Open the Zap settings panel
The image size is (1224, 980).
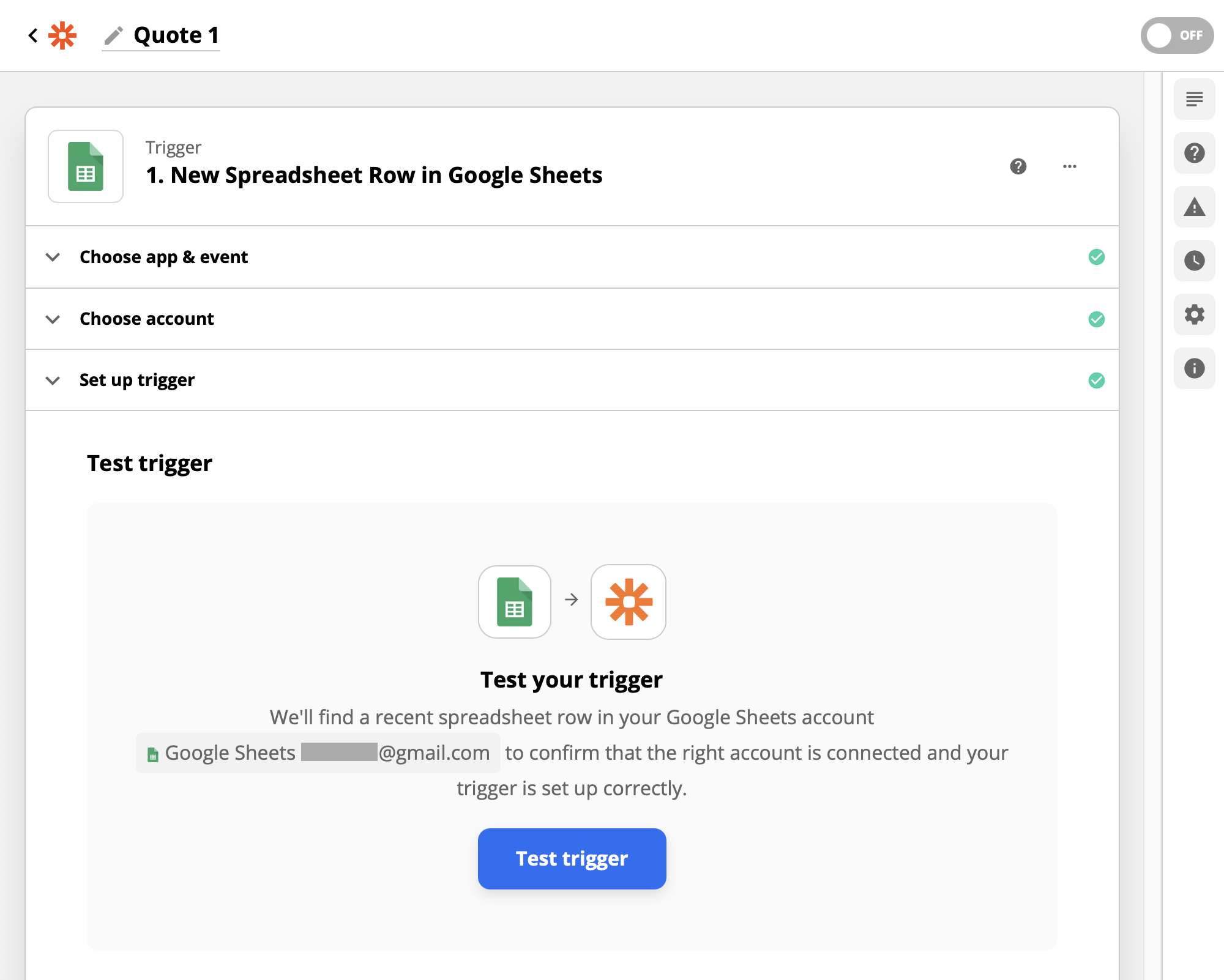[1194, 314]
